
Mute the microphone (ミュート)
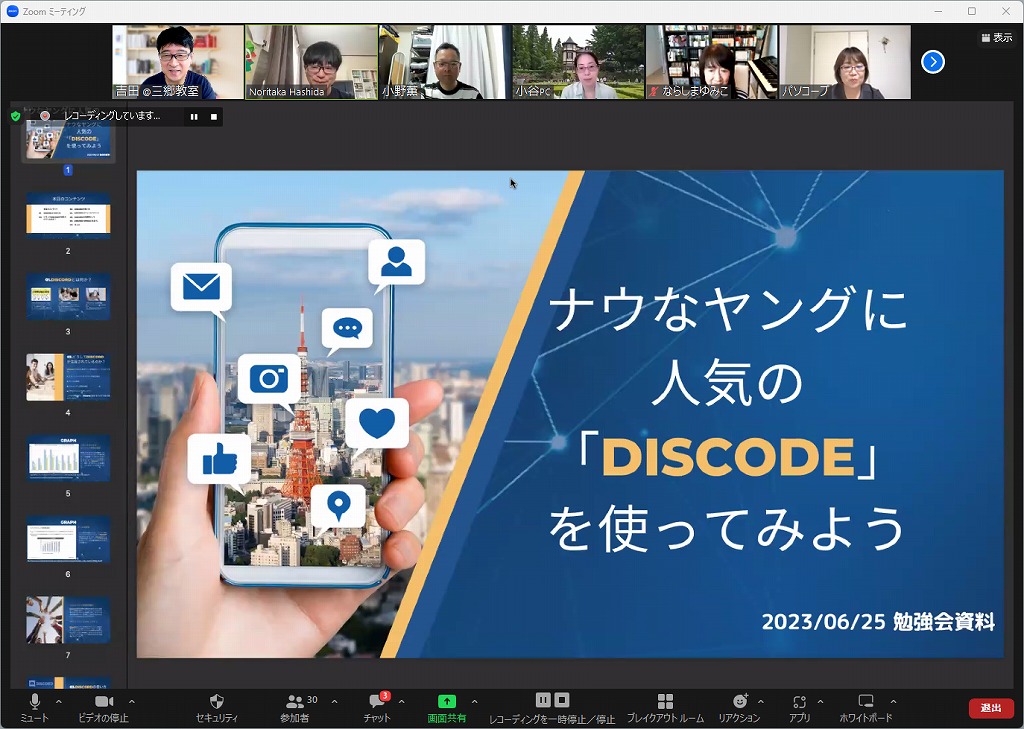point(35,702)
